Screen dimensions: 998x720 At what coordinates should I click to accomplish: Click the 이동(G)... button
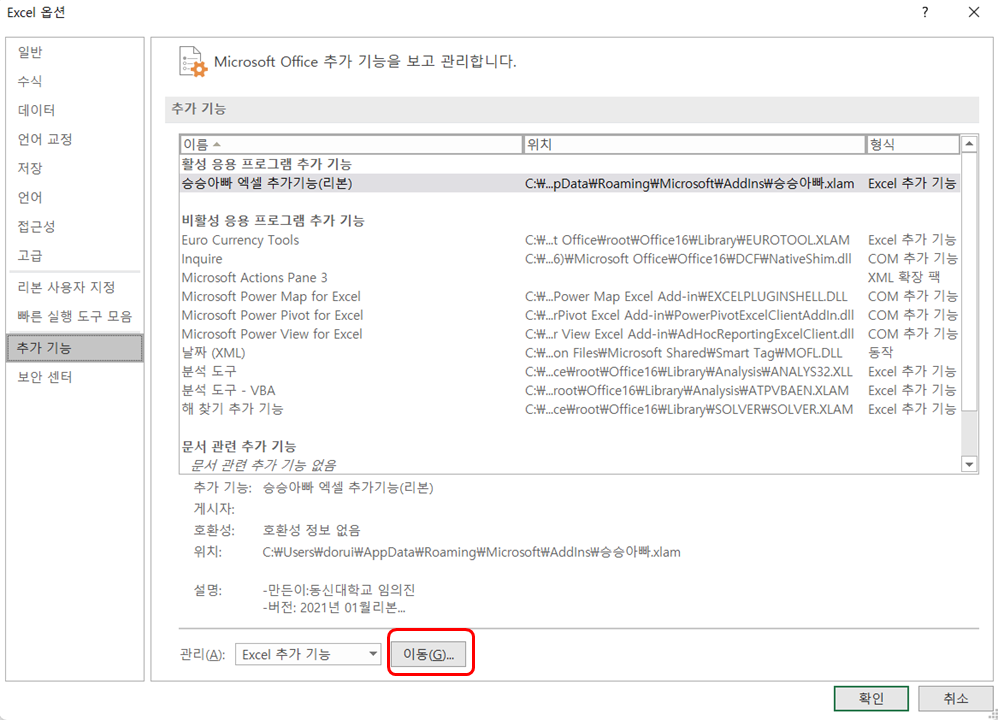tap(428, 654)
